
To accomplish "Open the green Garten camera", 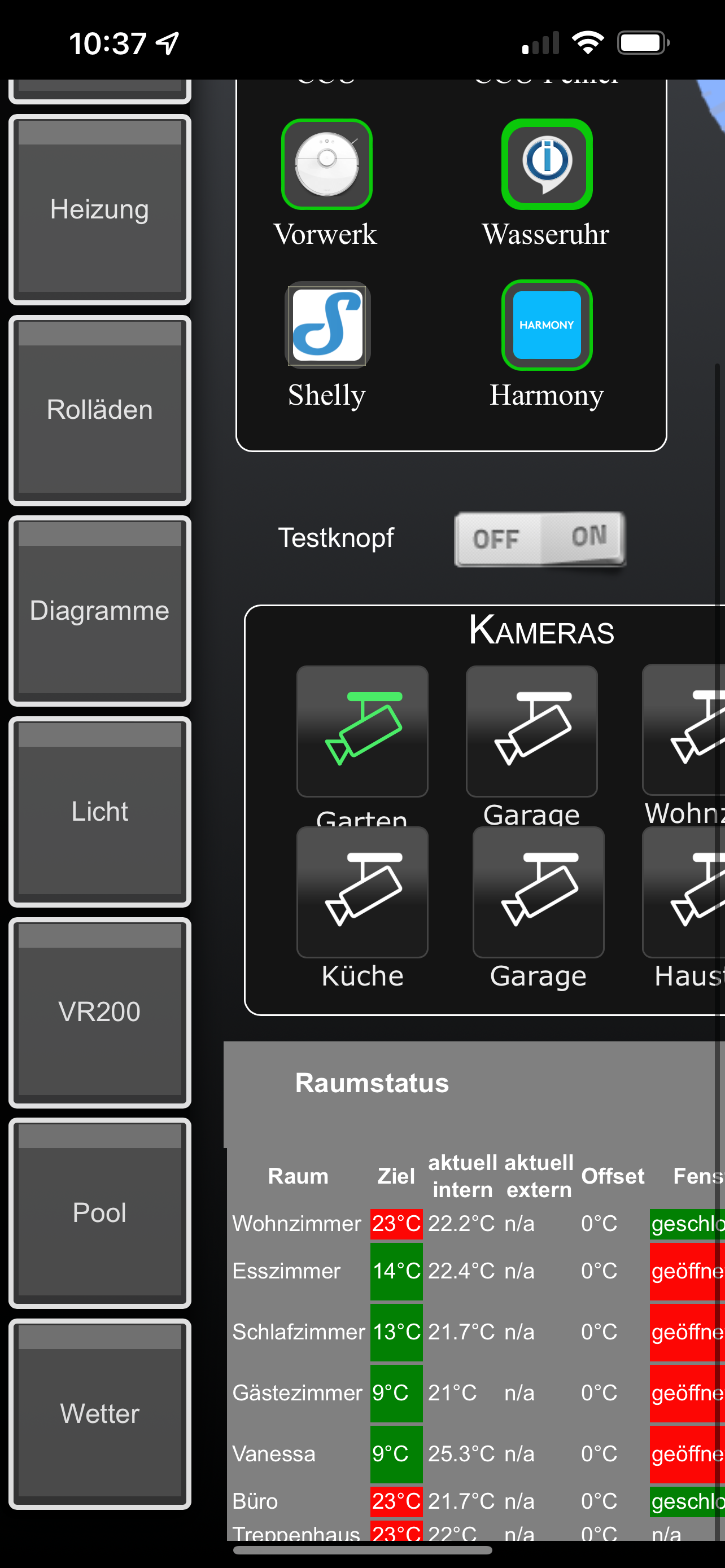I will coord(362,731).
